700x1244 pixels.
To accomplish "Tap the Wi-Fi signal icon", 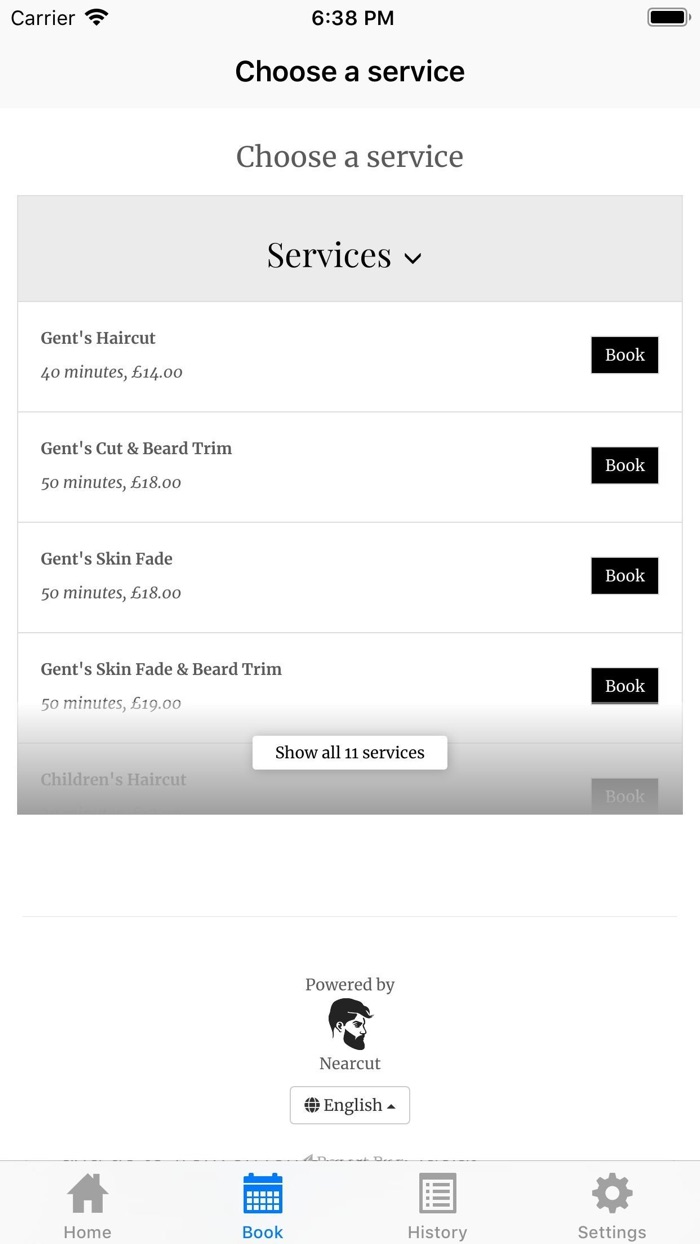I will [x=97, y=18].
